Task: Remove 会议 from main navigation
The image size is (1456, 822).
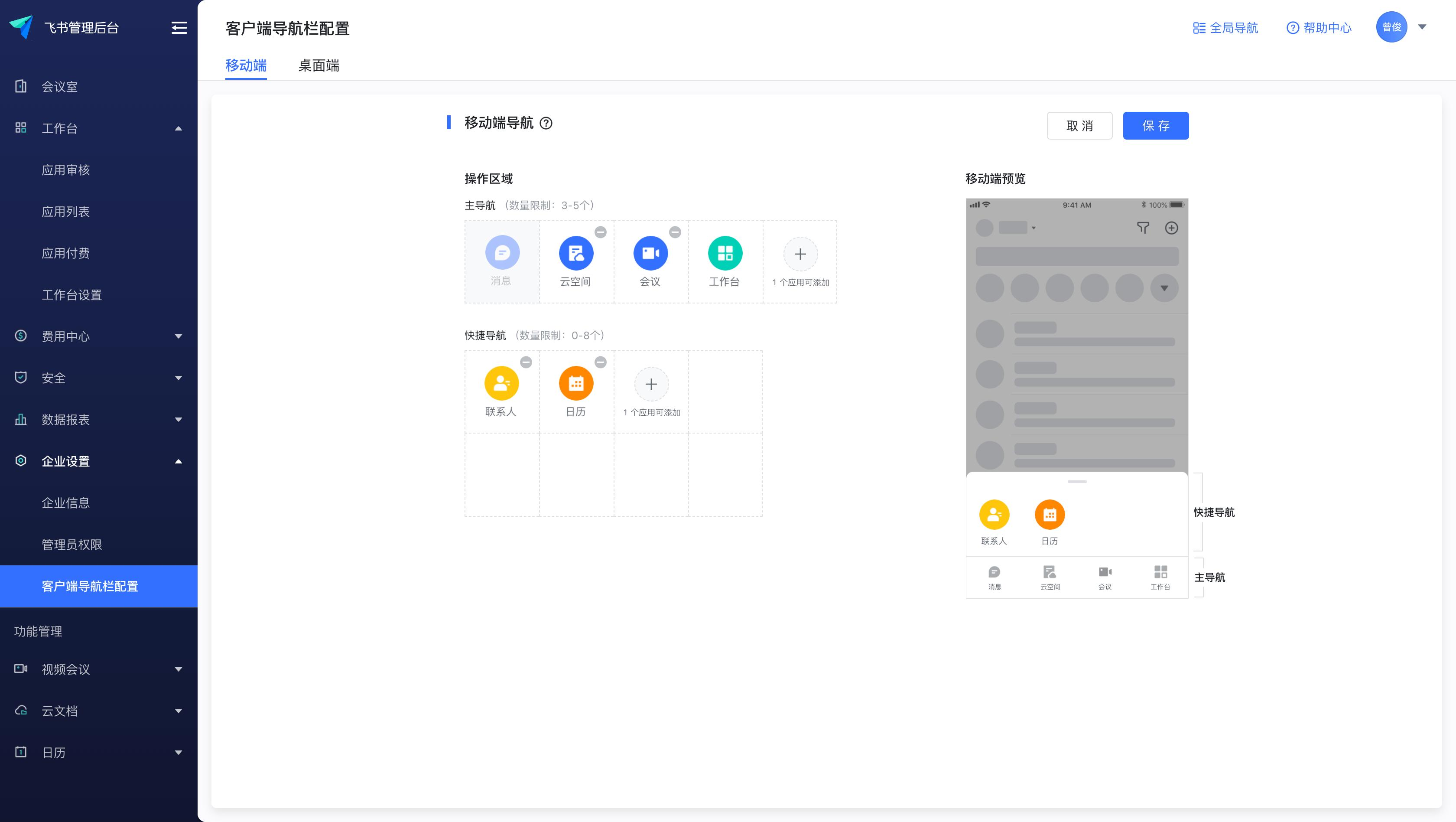Action: (x=675, y=232)
